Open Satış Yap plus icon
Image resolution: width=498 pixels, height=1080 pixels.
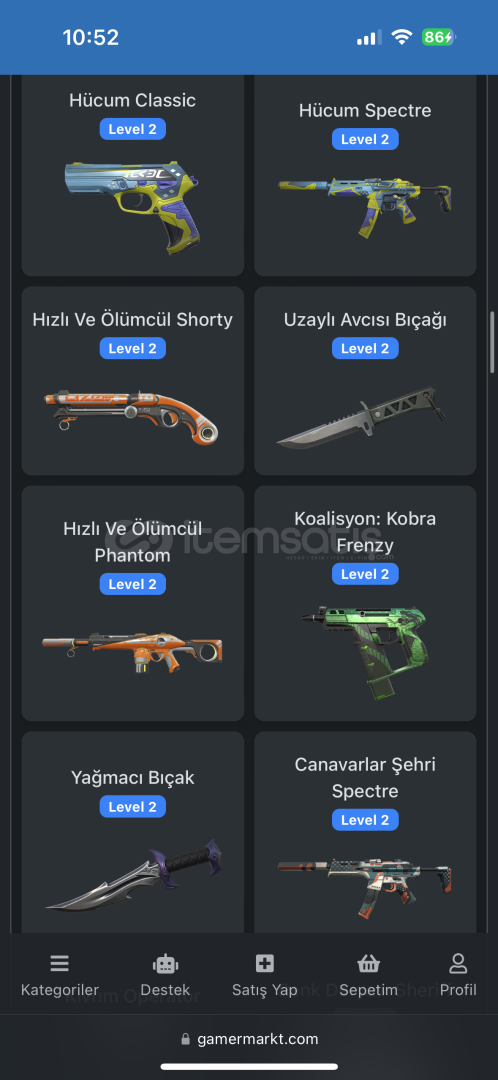point(264,964)
